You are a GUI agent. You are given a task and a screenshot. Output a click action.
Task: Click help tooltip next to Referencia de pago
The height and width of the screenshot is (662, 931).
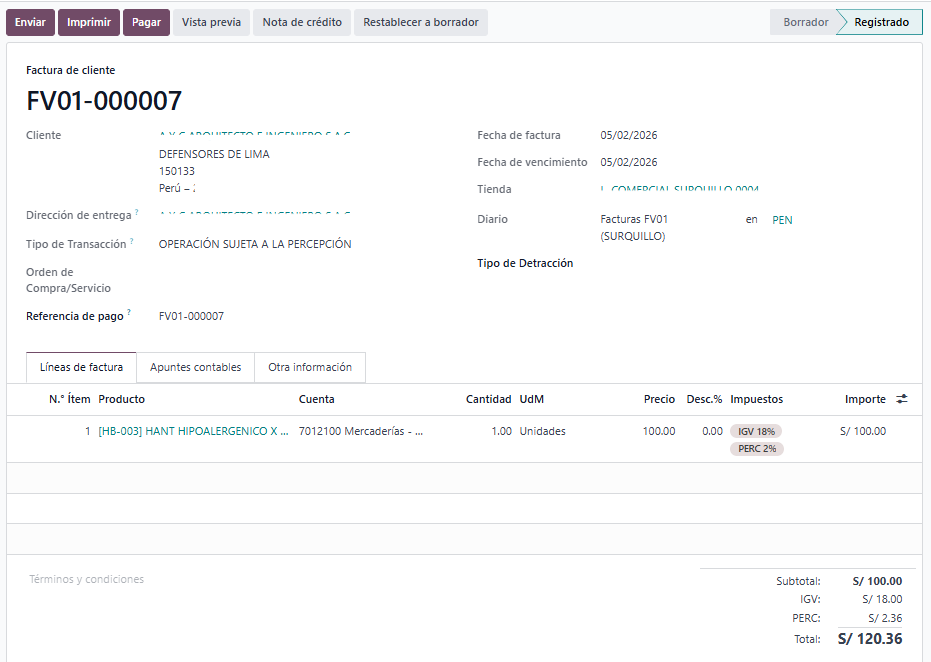click(x=129, y=313)
